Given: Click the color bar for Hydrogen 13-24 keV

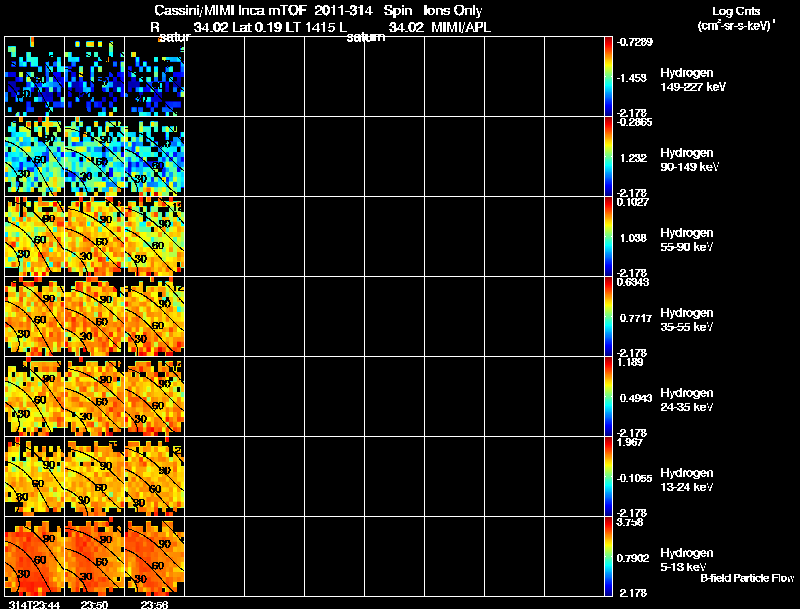Looking at the screenshot, I should point(608,476).
